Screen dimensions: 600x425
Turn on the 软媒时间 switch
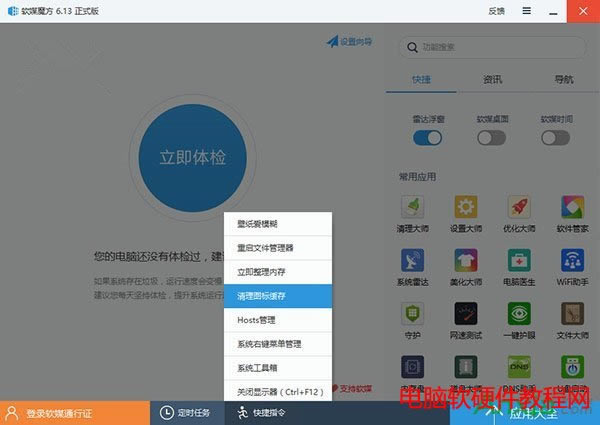pyautogui.click(x=556, y=138)
